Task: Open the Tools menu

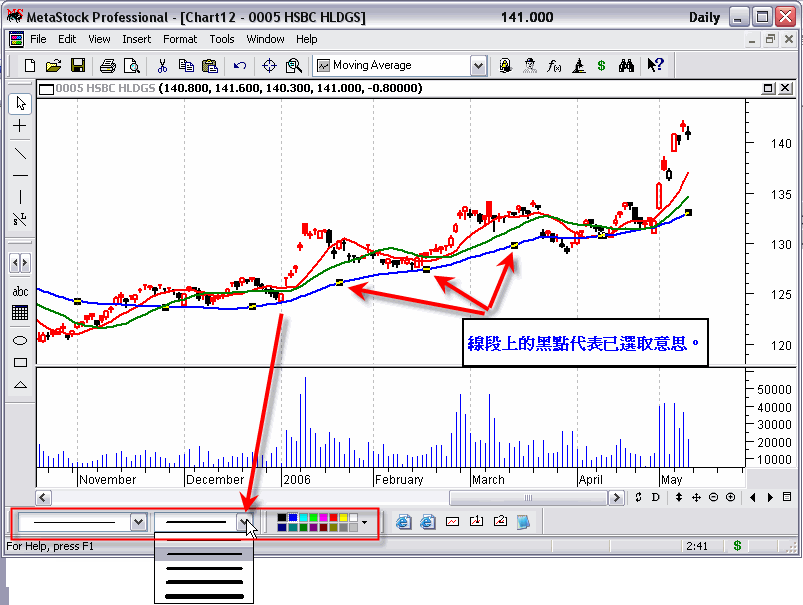Action: tap(222, 39)
